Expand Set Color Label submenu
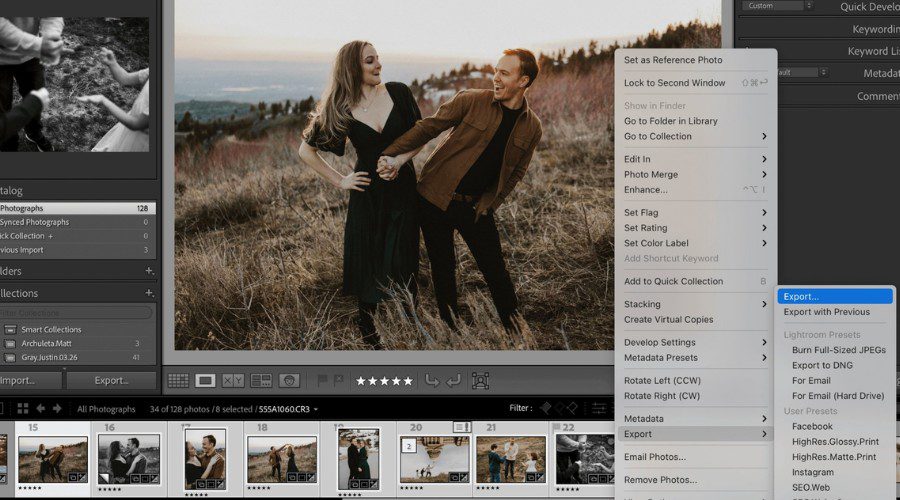 pos(696,243)
